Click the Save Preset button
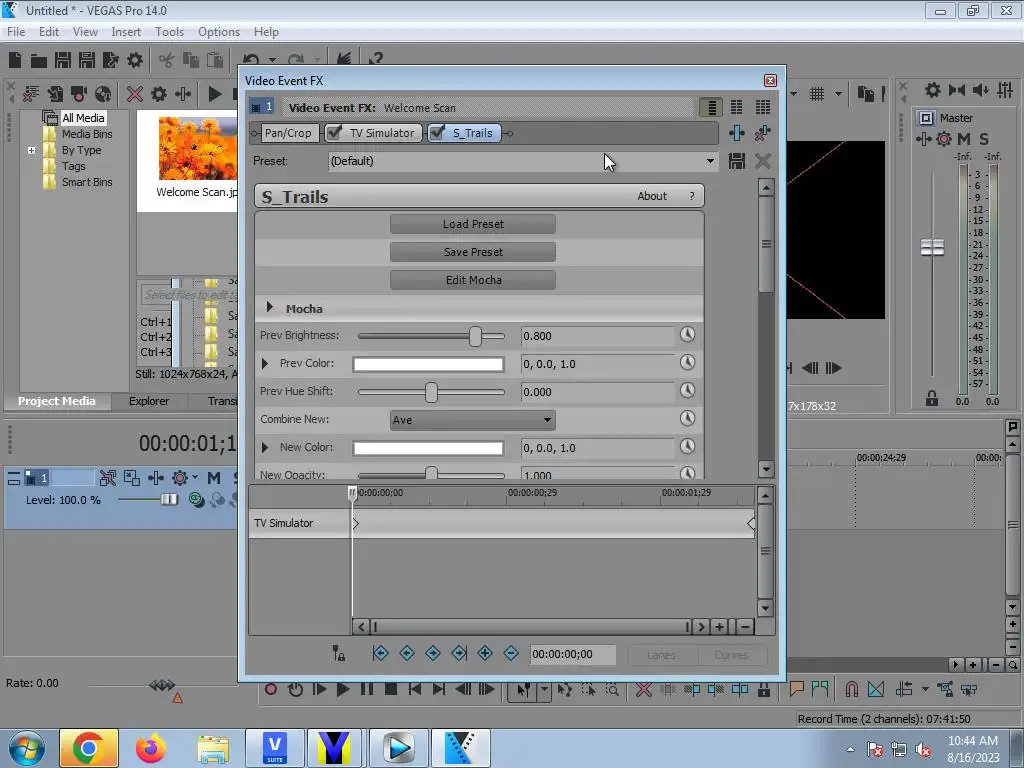Viewport: 1024px width, 768px height. 473,252
